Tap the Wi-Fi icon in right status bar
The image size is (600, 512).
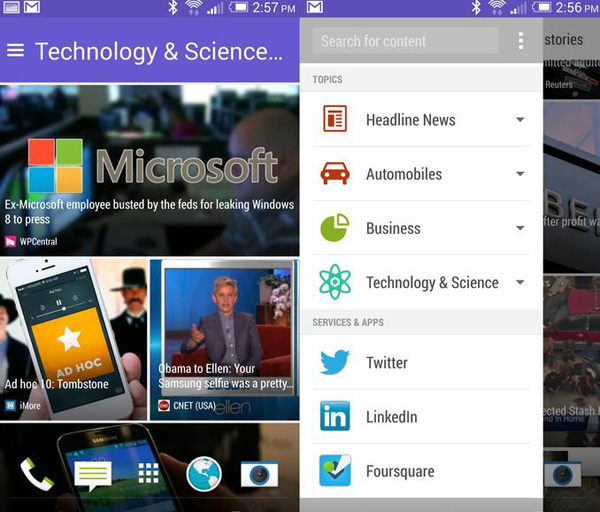click(497, 7)
